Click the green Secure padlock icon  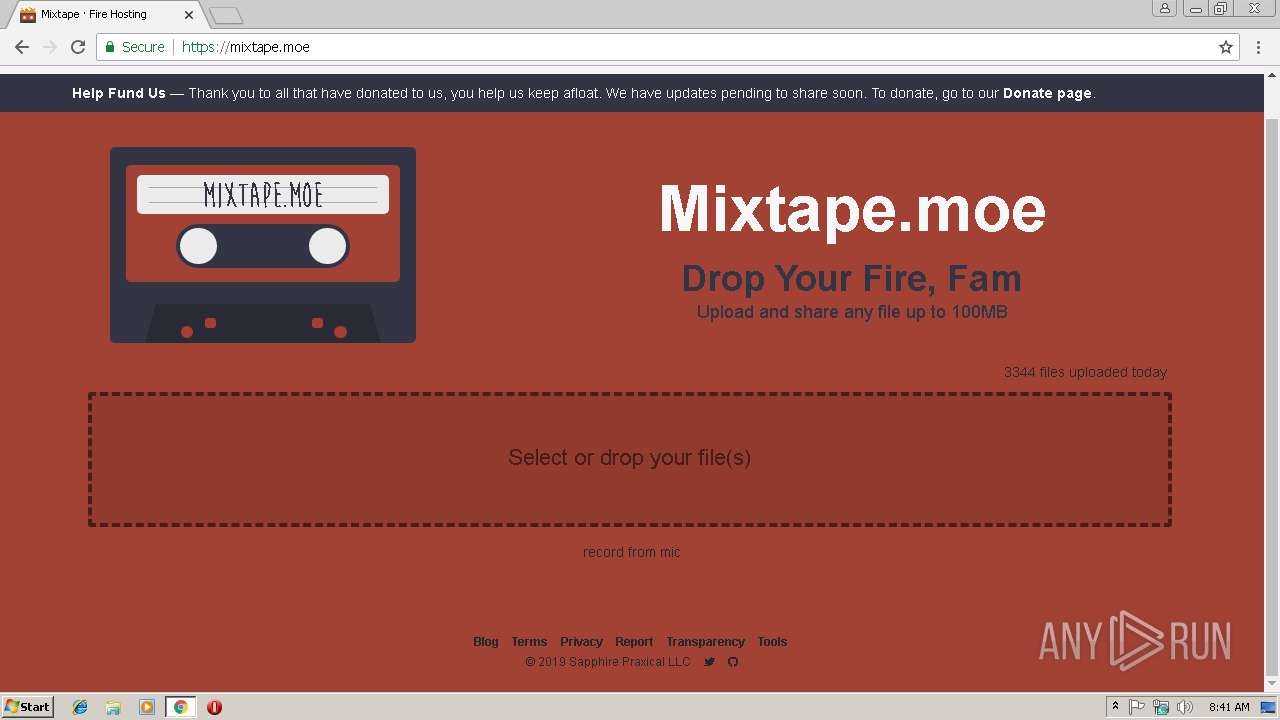click(x=110, y=47)
